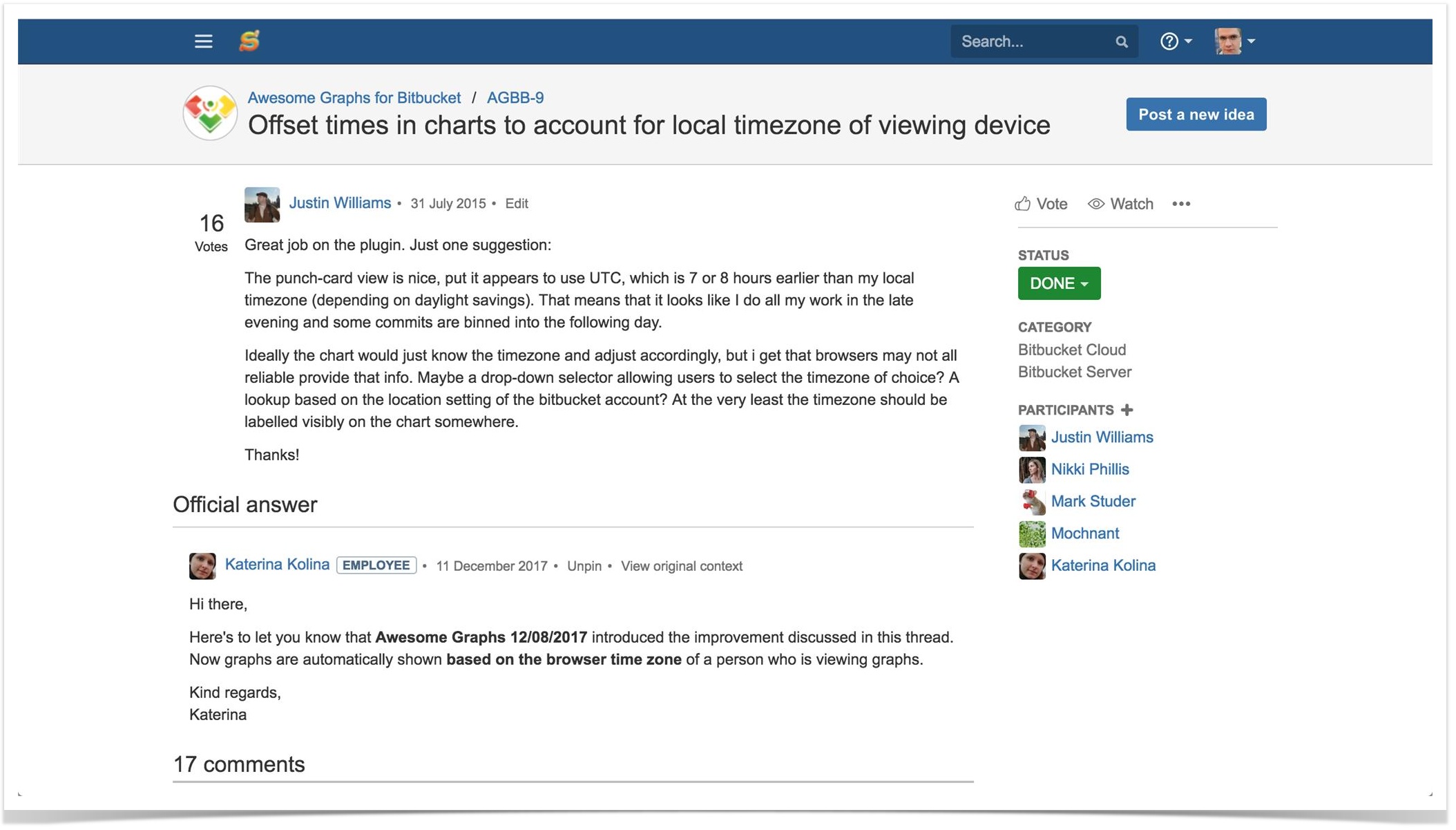Click the orange S site logo

click(249, 41)
